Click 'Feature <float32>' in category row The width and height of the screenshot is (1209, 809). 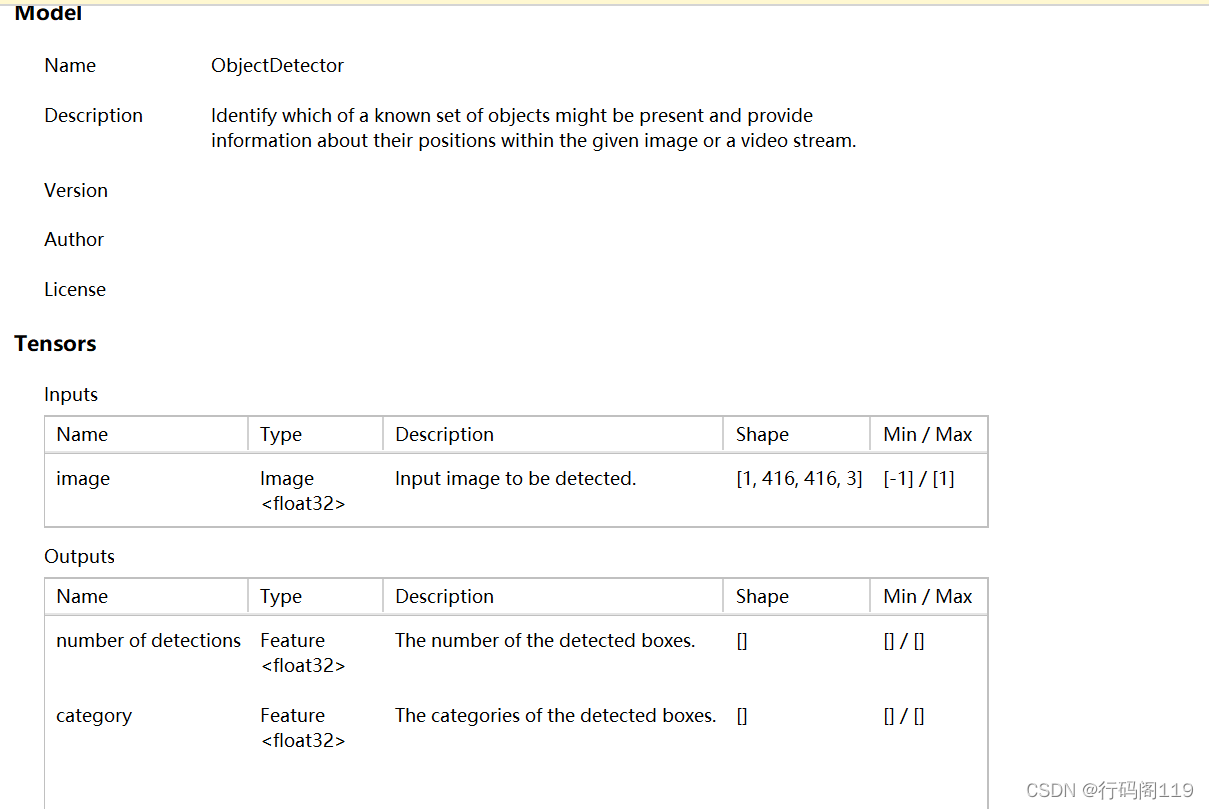(x=303, y=728)
